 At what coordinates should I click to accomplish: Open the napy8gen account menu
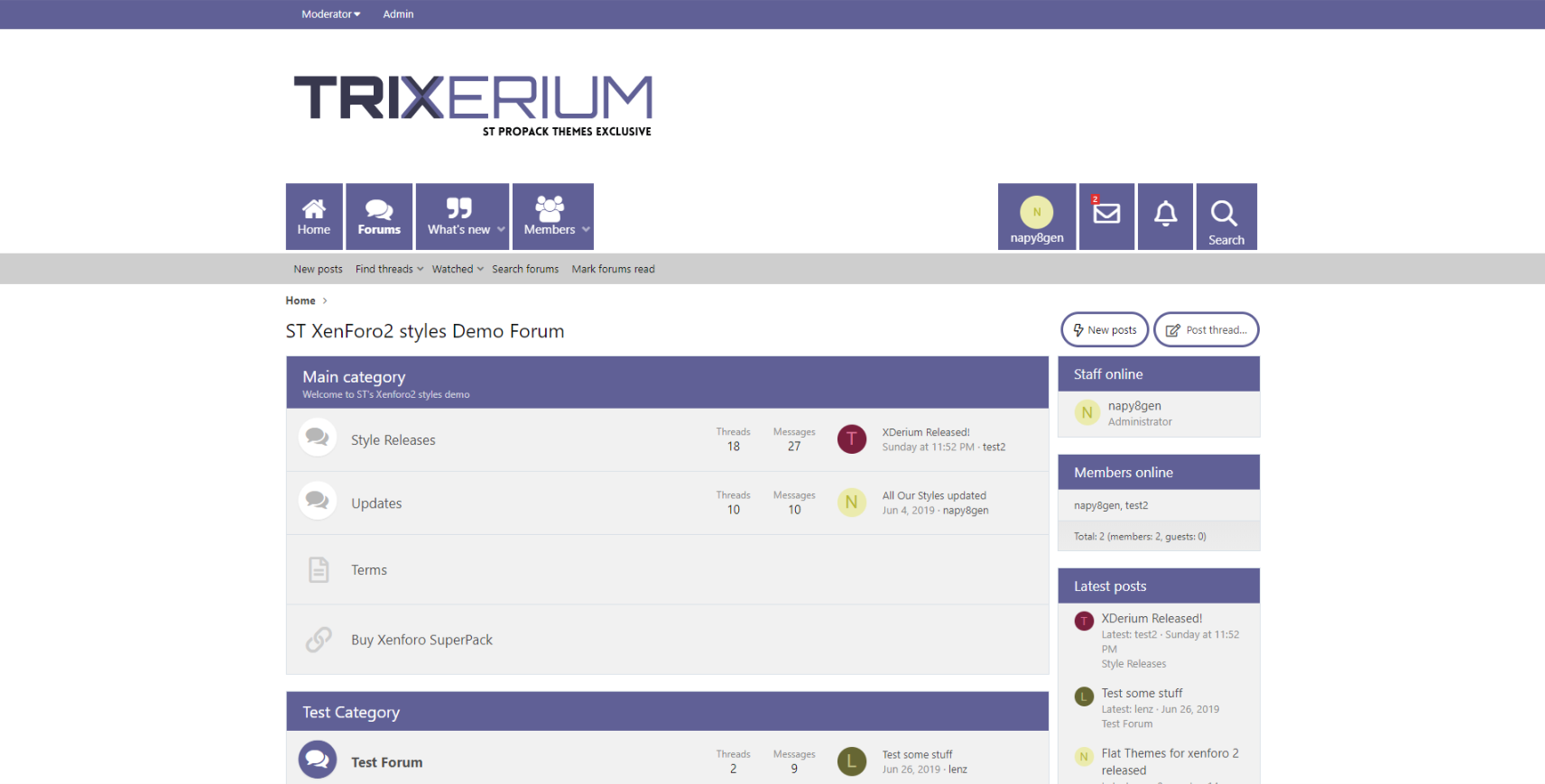click(1037, 217)
